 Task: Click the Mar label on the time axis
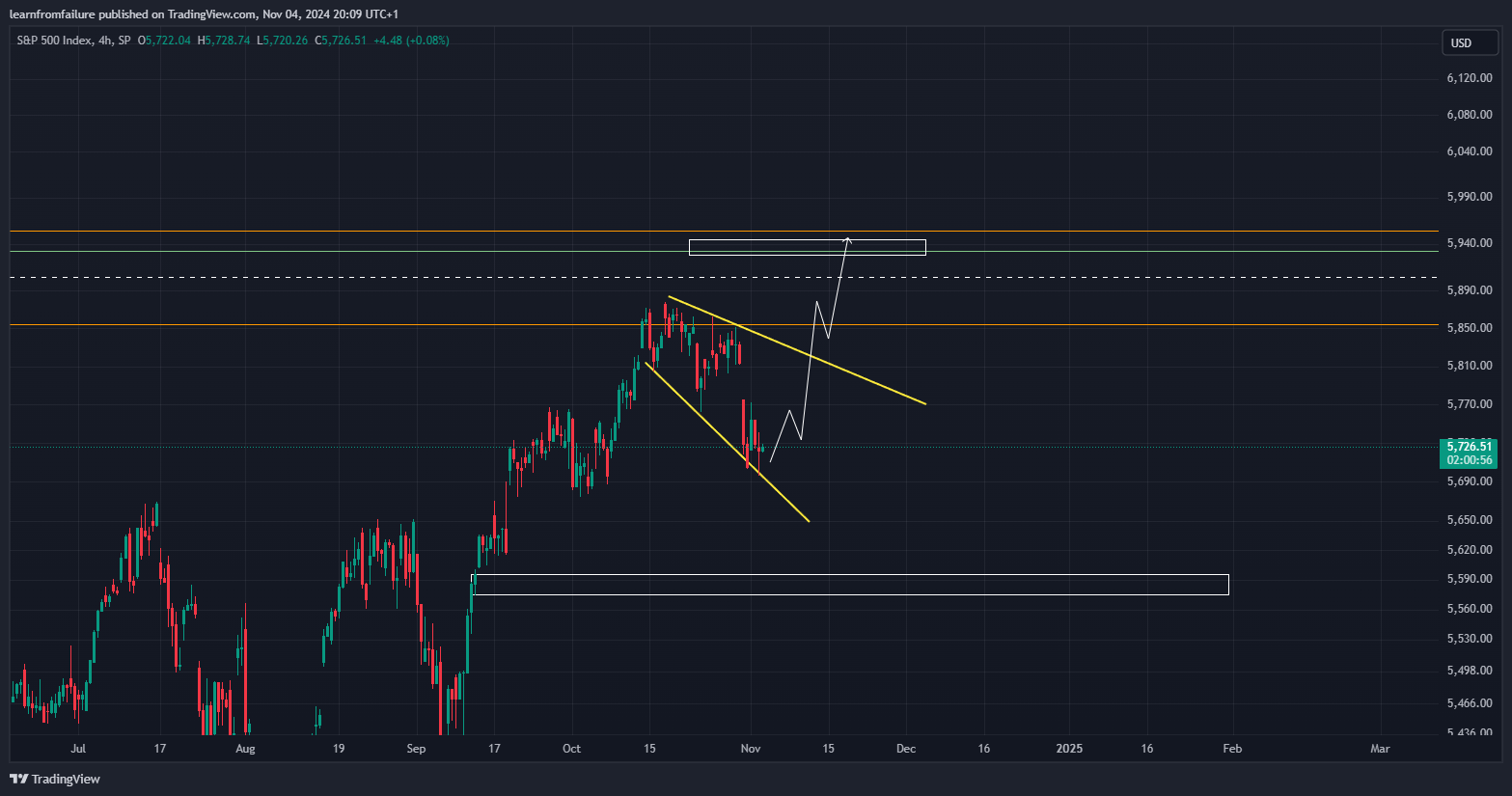[x=1381, y=749]
